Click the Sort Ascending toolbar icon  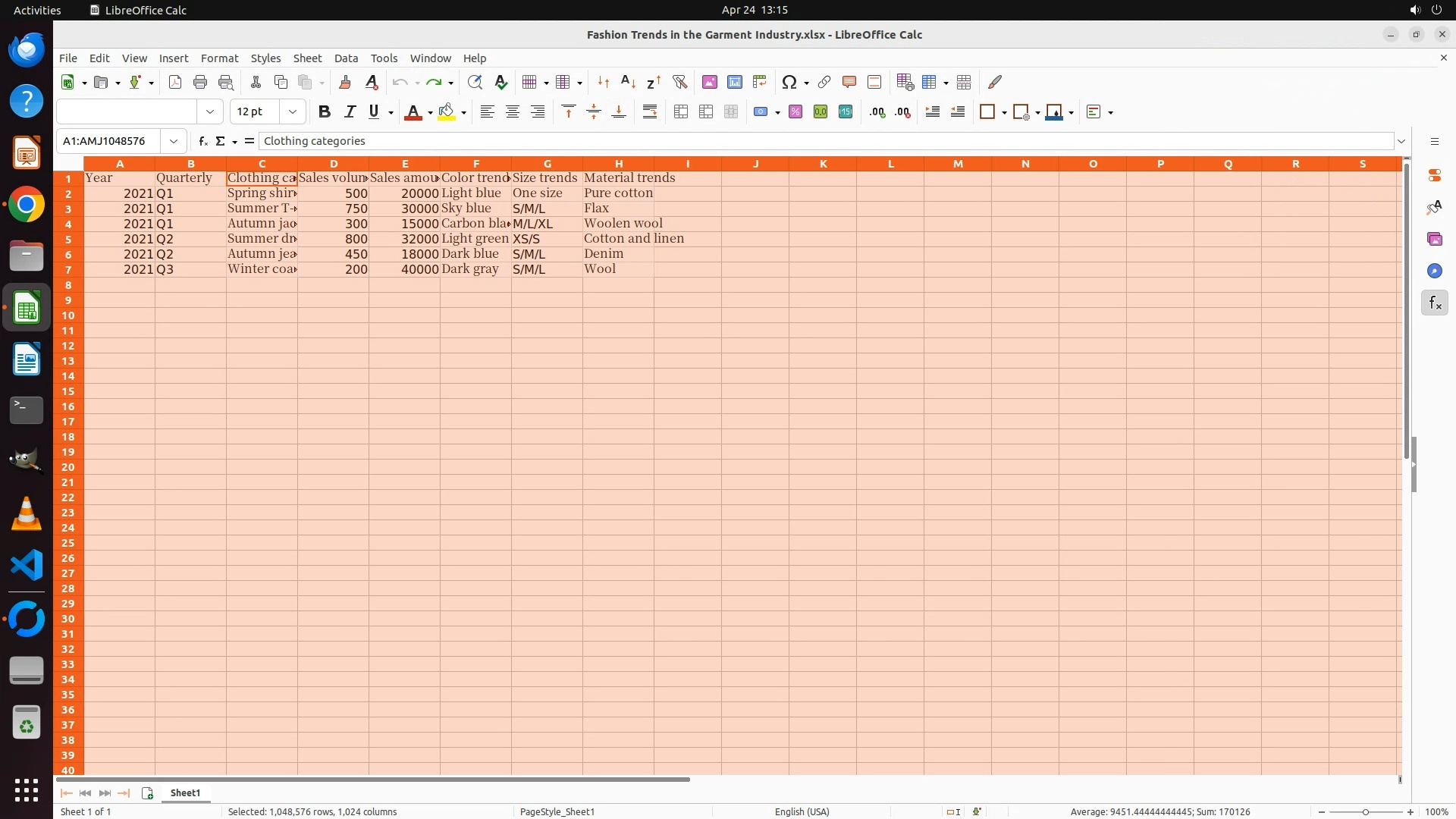point(628,82)
